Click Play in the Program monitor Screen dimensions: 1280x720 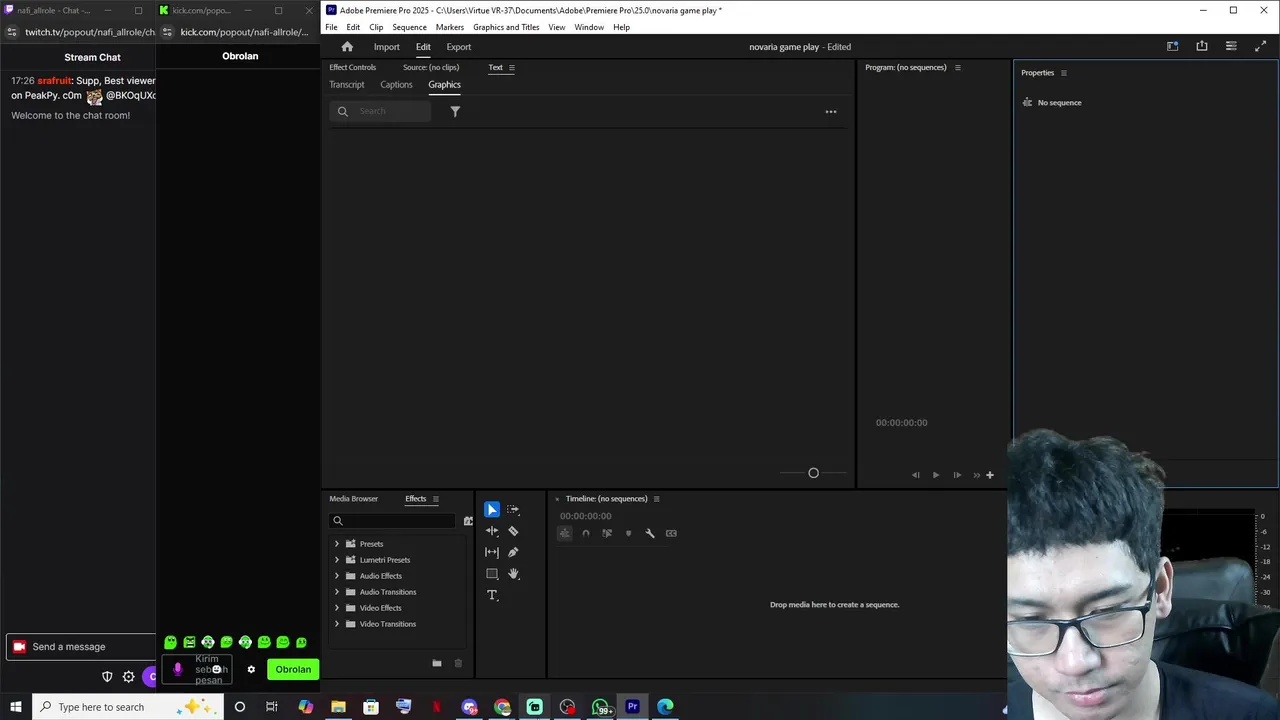936,475
